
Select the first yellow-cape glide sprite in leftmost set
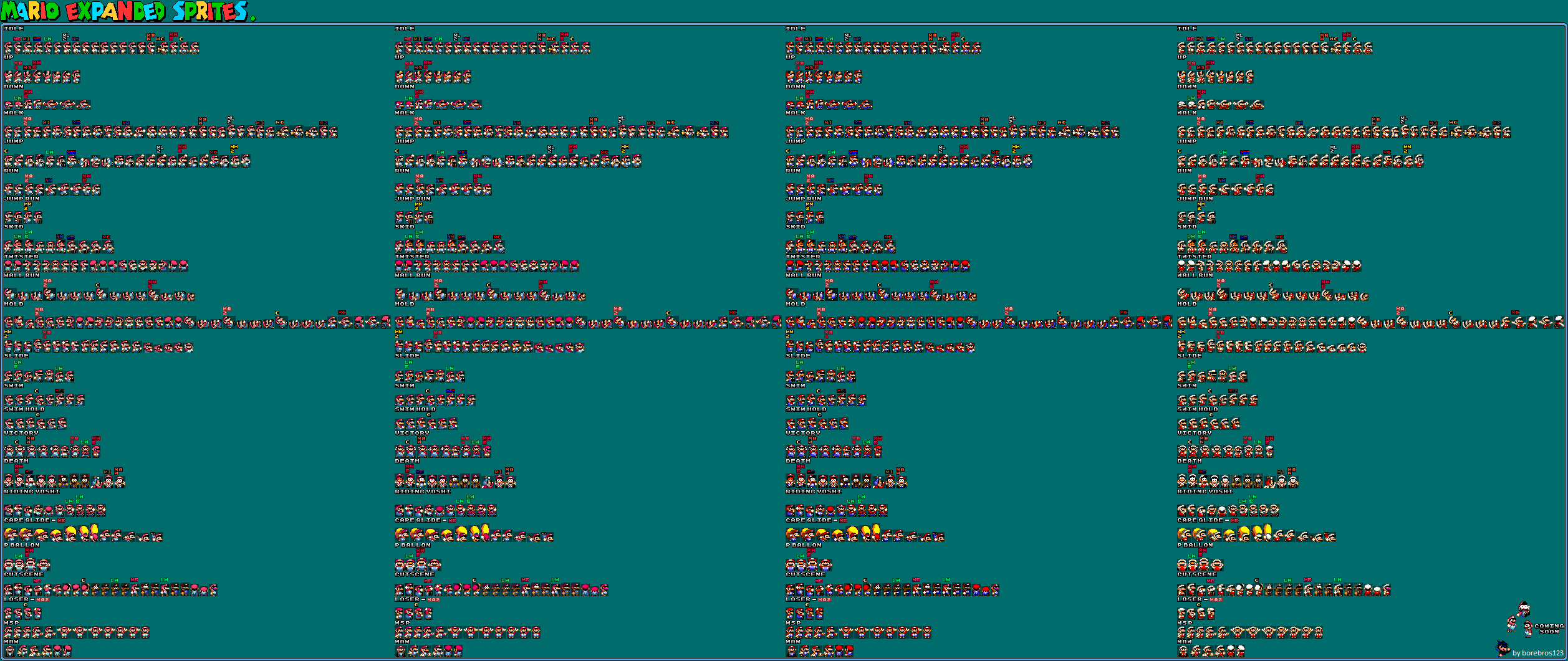[x=11, y=535]
